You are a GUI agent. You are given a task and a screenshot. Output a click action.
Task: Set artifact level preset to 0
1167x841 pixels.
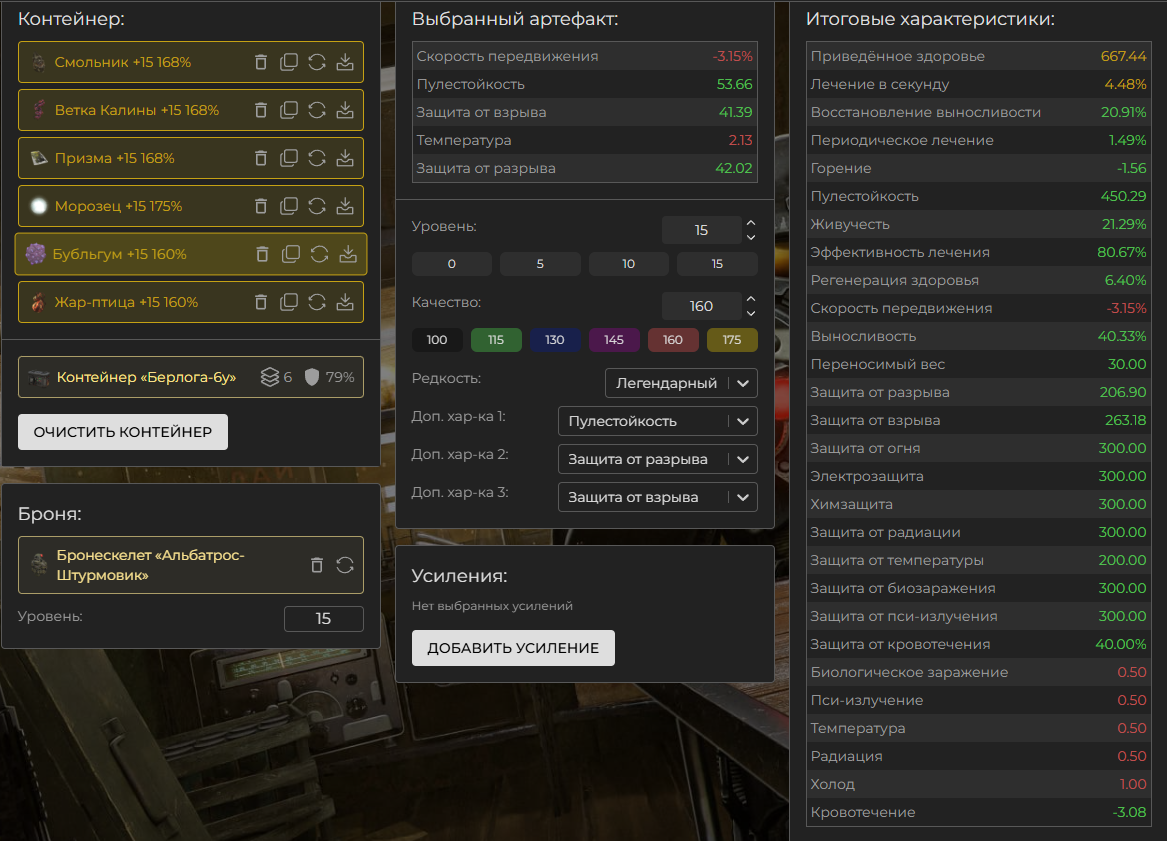click(452, 264)
